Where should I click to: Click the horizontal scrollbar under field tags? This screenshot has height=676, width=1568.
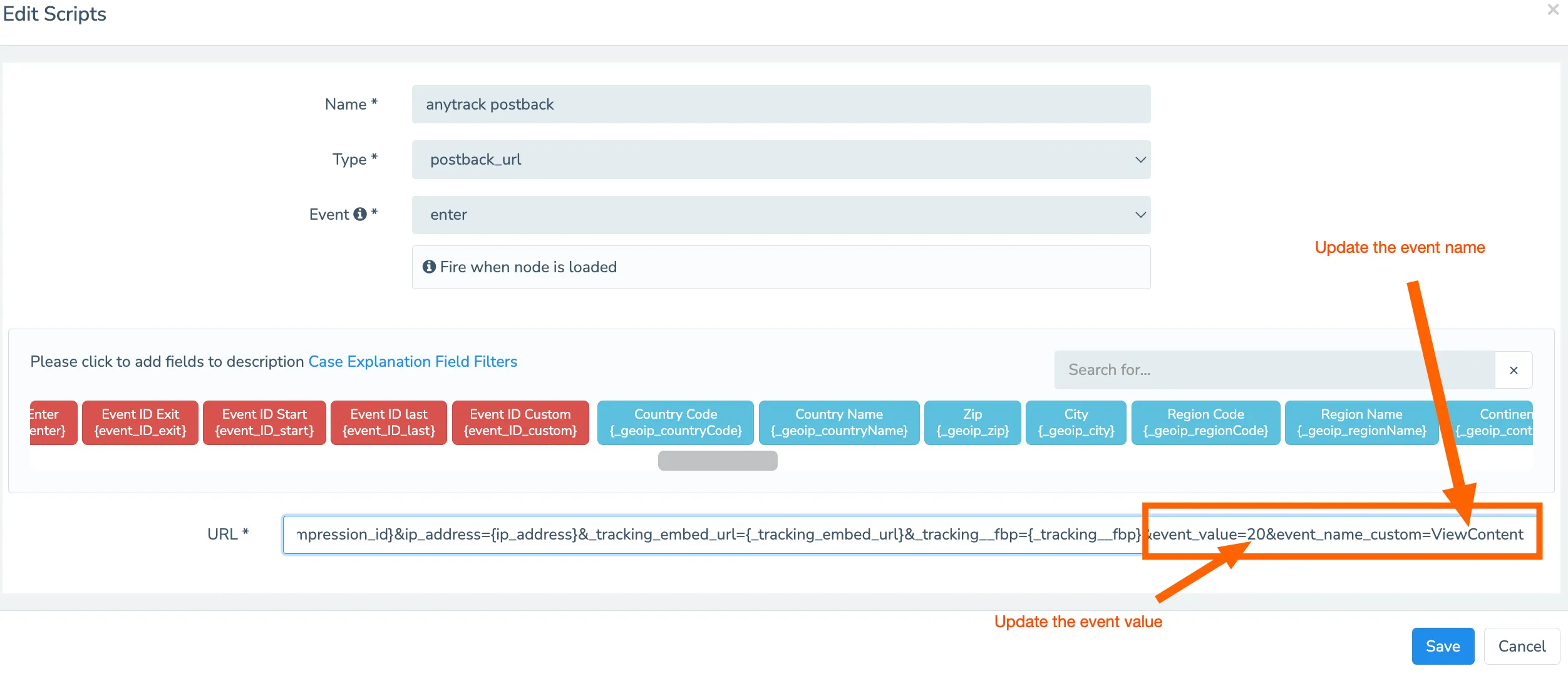tap(718, 461)
